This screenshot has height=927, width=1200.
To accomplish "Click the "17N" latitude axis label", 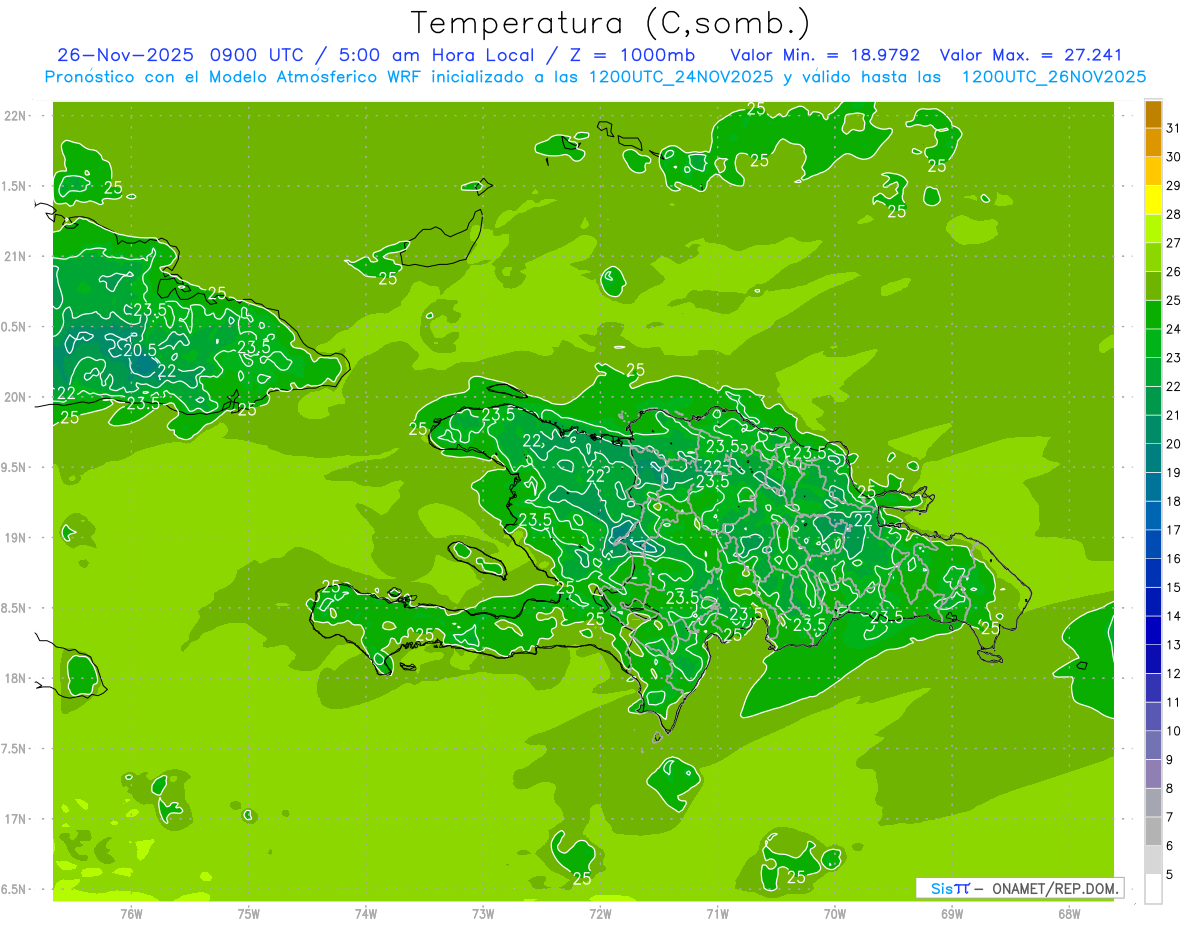I will tap(16, 819).
